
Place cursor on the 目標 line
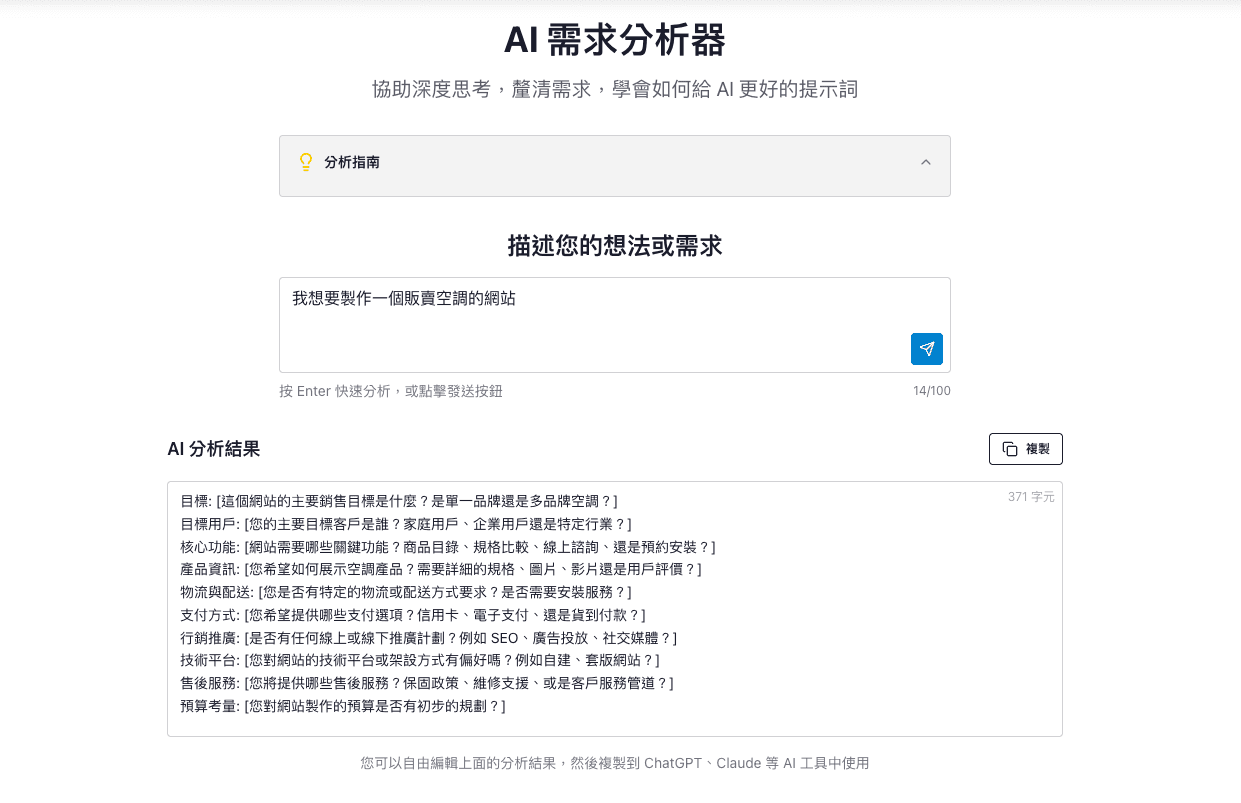pos(400,502)
